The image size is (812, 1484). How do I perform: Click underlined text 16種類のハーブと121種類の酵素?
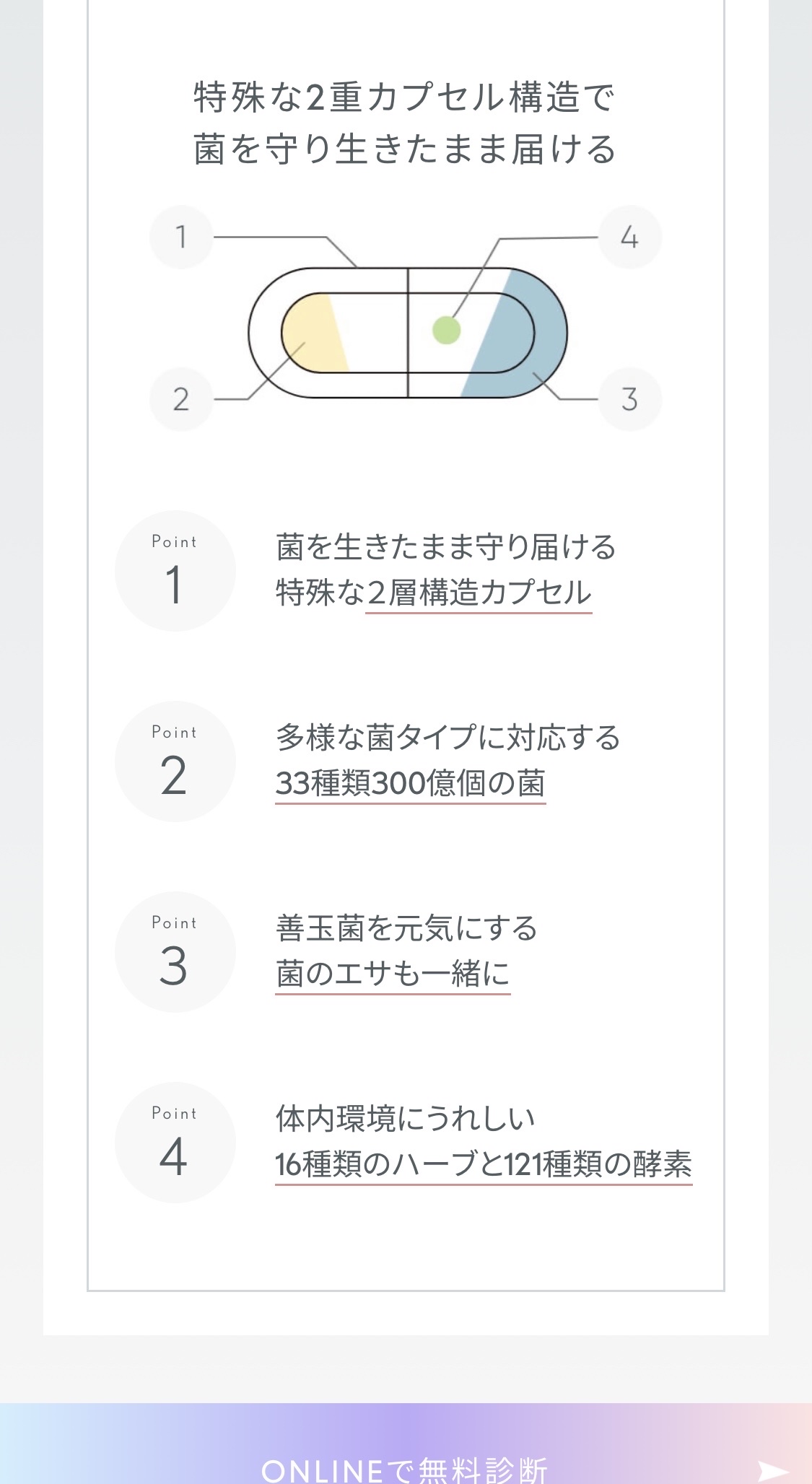[x=484, y=1164]
